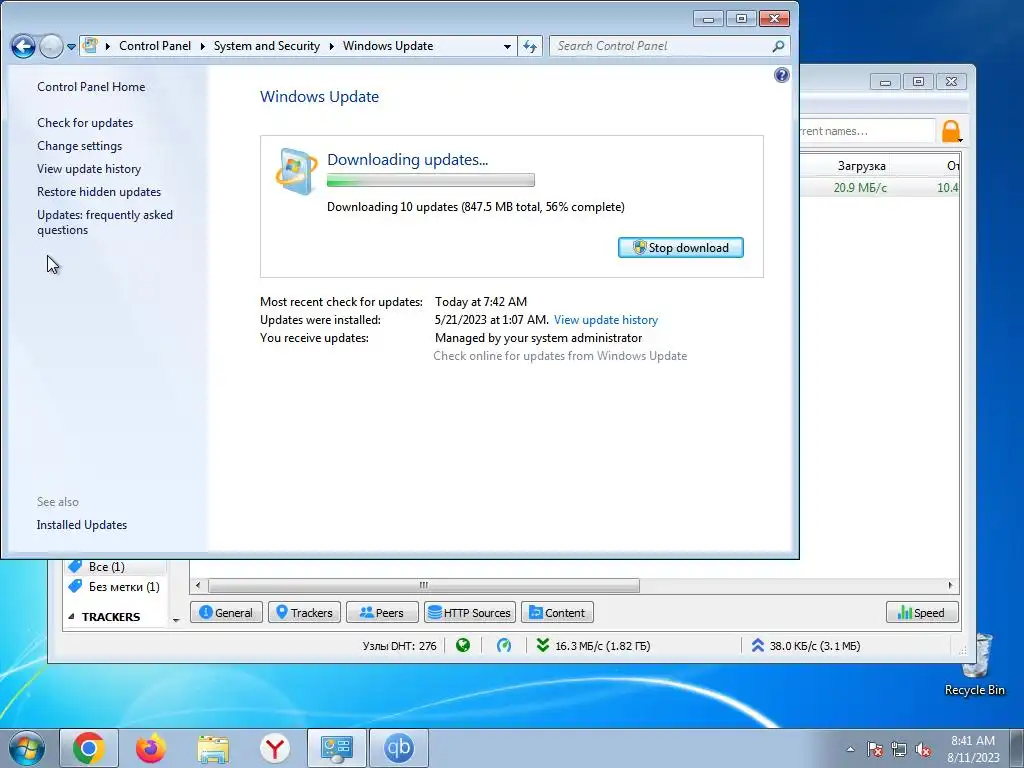Click the Control Panel icon in address bar
The width and height of the screenshot is (1024, 768).
91,46
